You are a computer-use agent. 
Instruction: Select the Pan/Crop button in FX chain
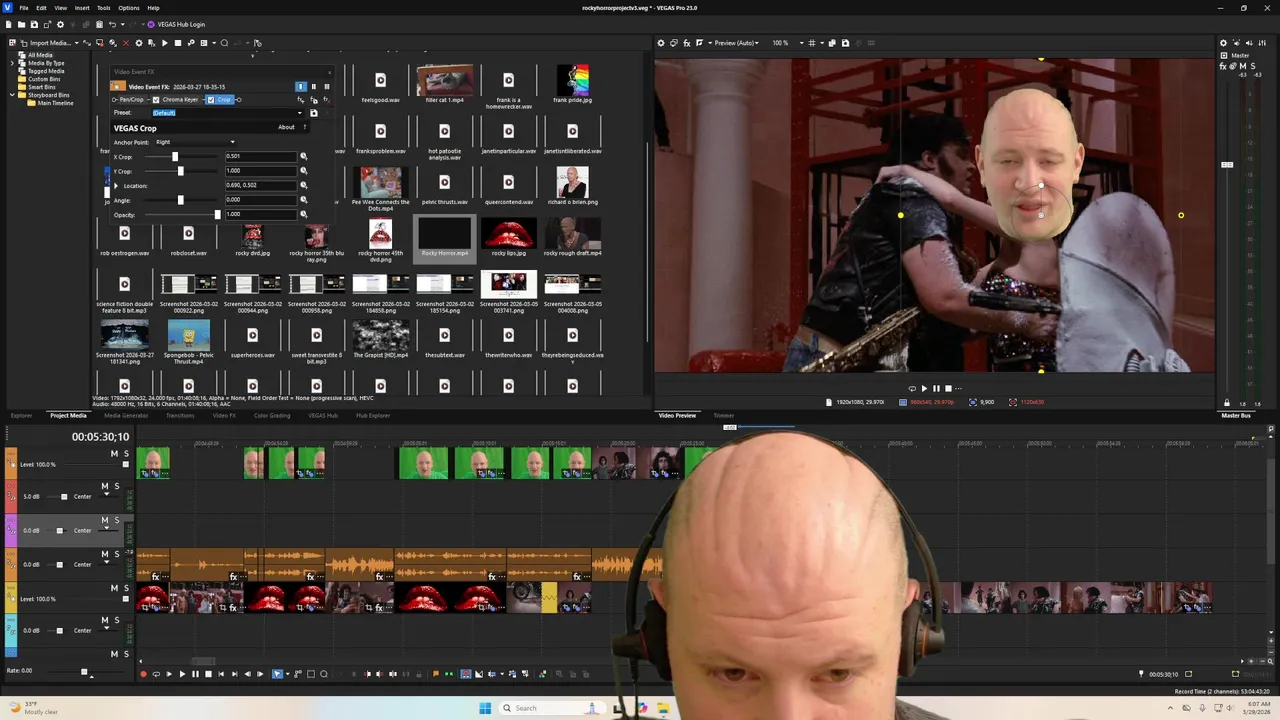point(131,100)
